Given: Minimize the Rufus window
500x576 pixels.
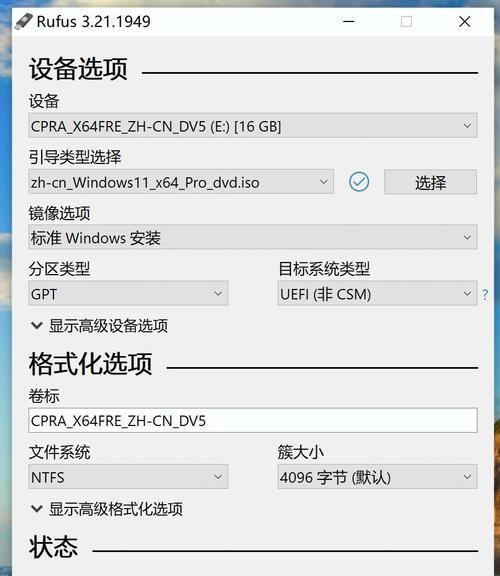Looking at the screenshot, I should tap(348, 21).
